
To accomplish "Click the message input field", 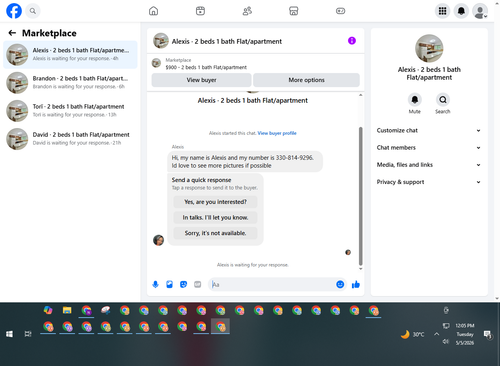I will pos(272,284).
